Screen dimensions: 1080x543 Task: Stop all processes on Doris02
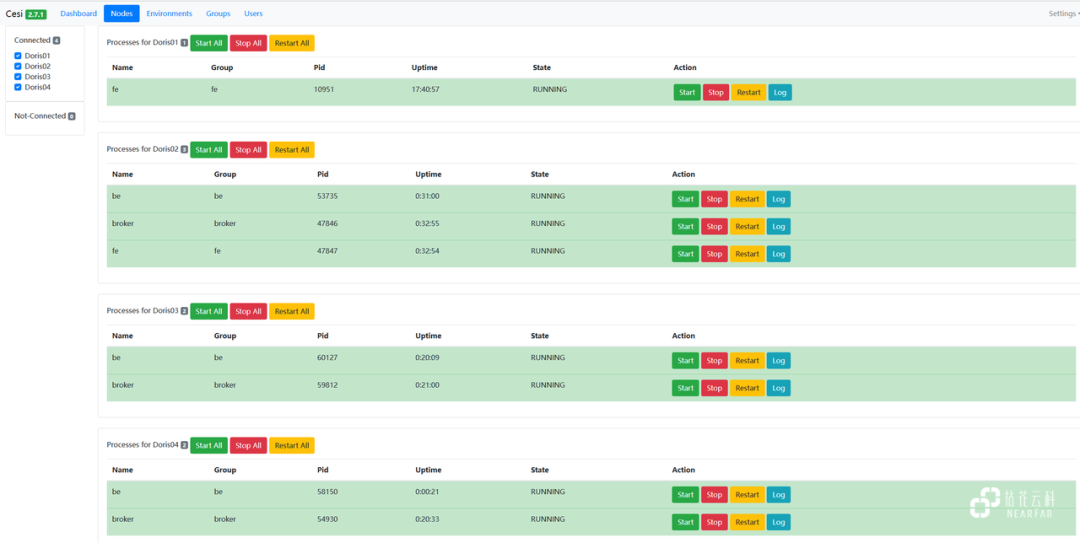[249, 150]
